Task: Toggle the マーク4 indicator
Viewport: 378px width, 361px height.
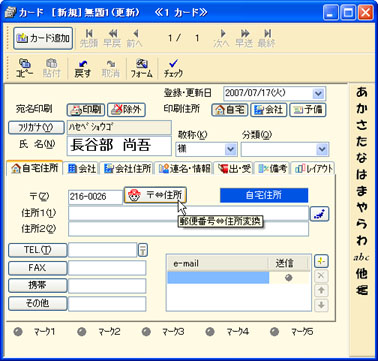Action: pyautogui.click(x=210, y=332)
